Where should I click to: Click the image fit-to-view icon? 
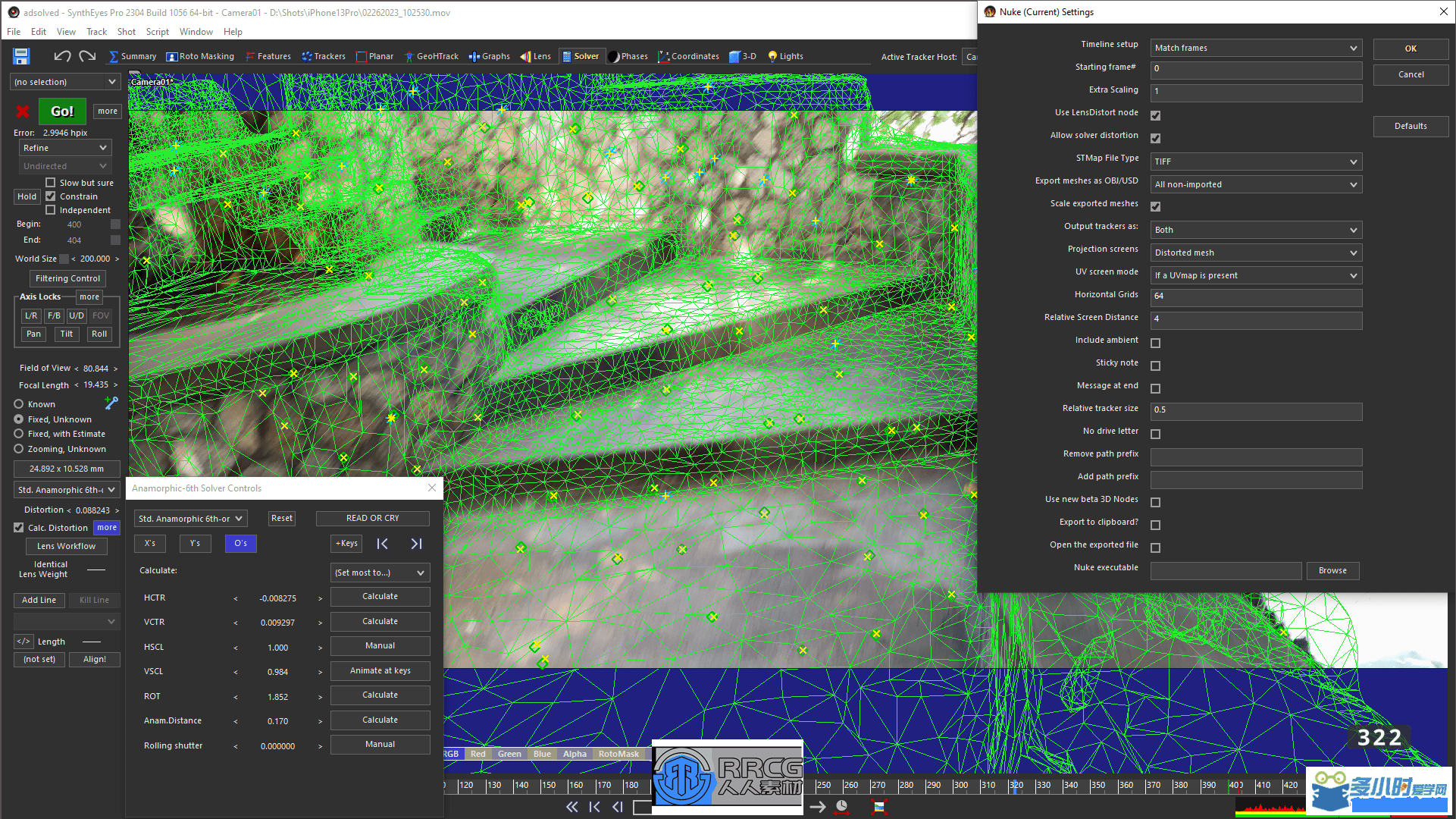879,807
